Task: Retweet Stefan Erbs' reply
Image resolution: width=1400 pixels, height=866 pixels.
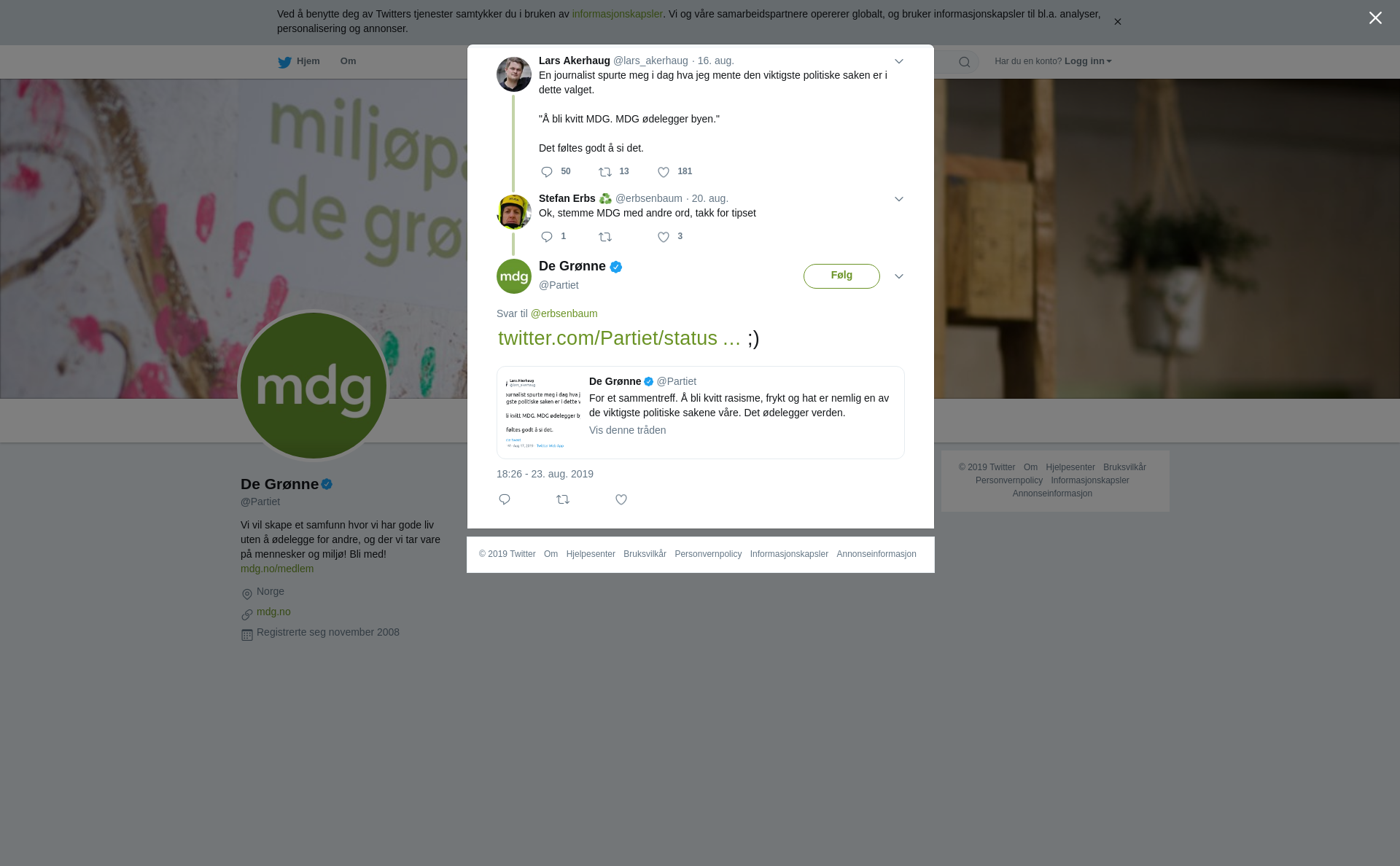Action: (x=605, y=237)
